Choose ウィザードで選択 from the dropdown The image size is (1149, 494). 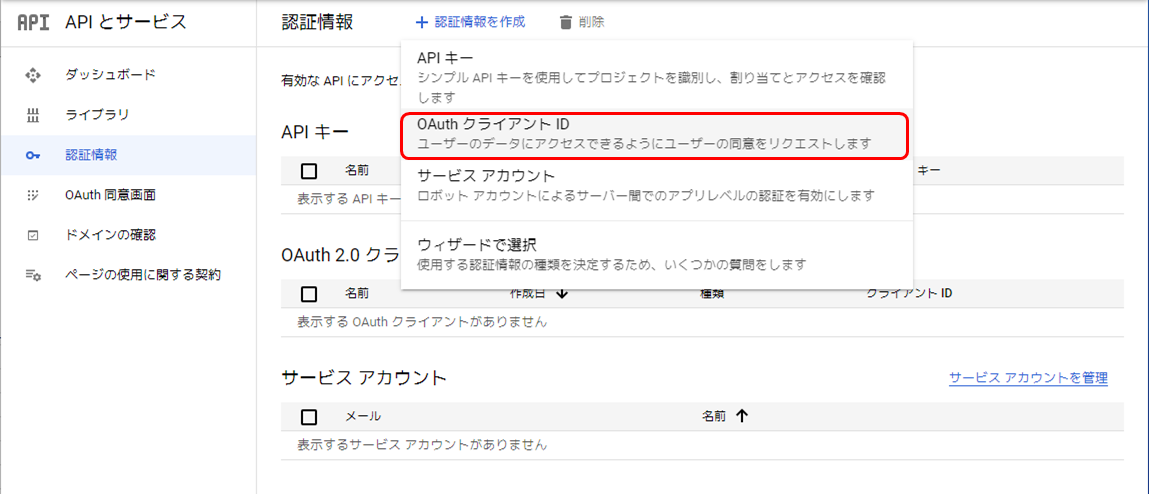657,253
